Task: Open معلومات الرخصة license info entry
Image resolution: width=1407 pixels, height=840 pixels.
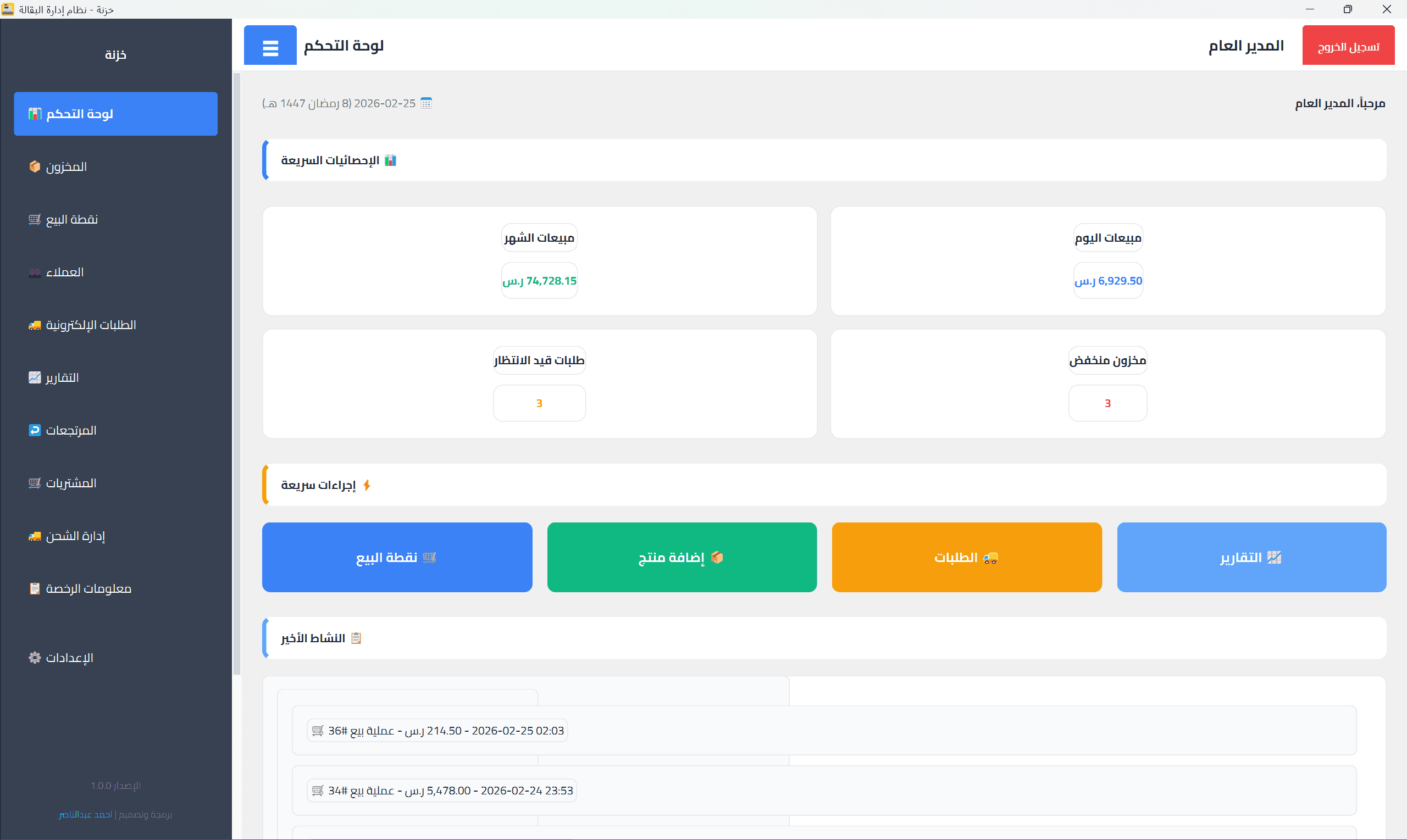Action: point(80,589)
